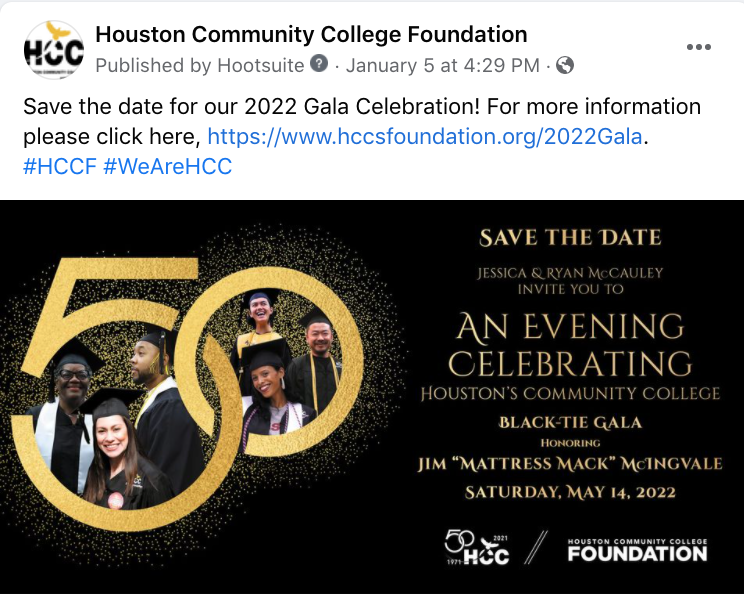Image resolution: width=744 pixels, height=596 pixels.
Task: Click the Jim Mattress Mack McIngvale text
Action: pyautogui.click(x=570, y=464)
